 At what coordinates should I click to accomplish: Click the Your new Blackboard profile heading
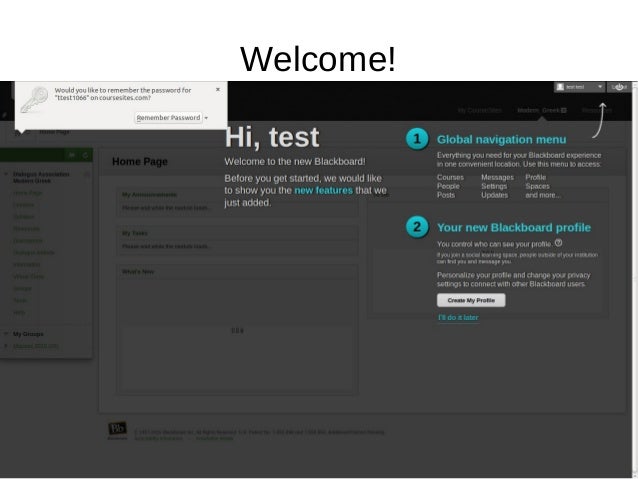pyautogui.click(x=513, y=227)
